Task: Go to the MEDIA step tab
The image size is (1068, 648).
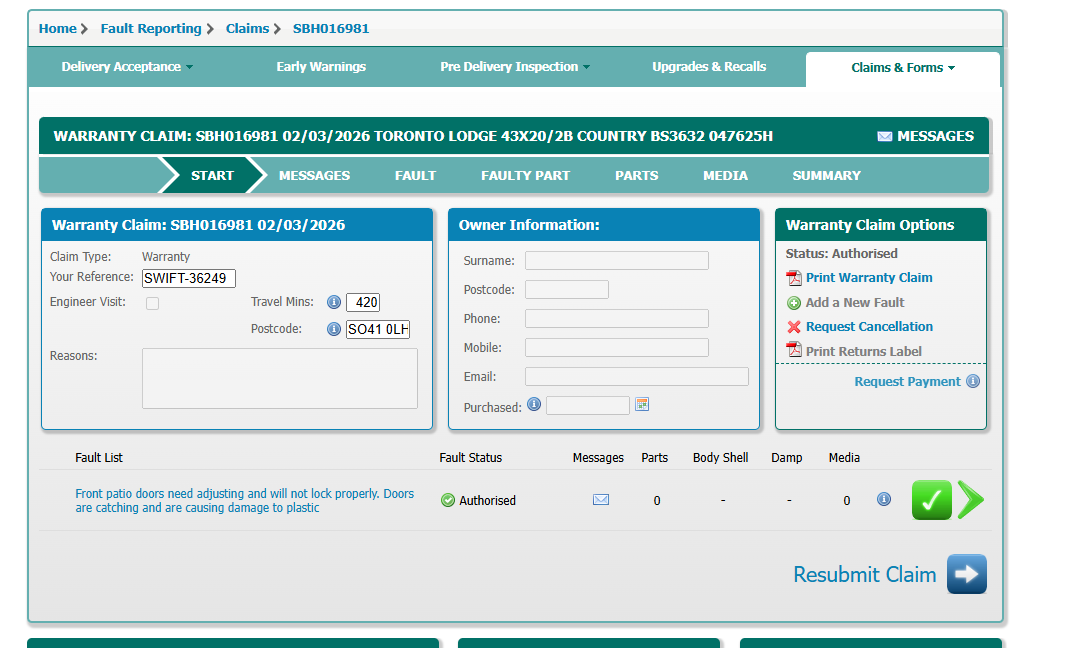Action: click(725, 175)
